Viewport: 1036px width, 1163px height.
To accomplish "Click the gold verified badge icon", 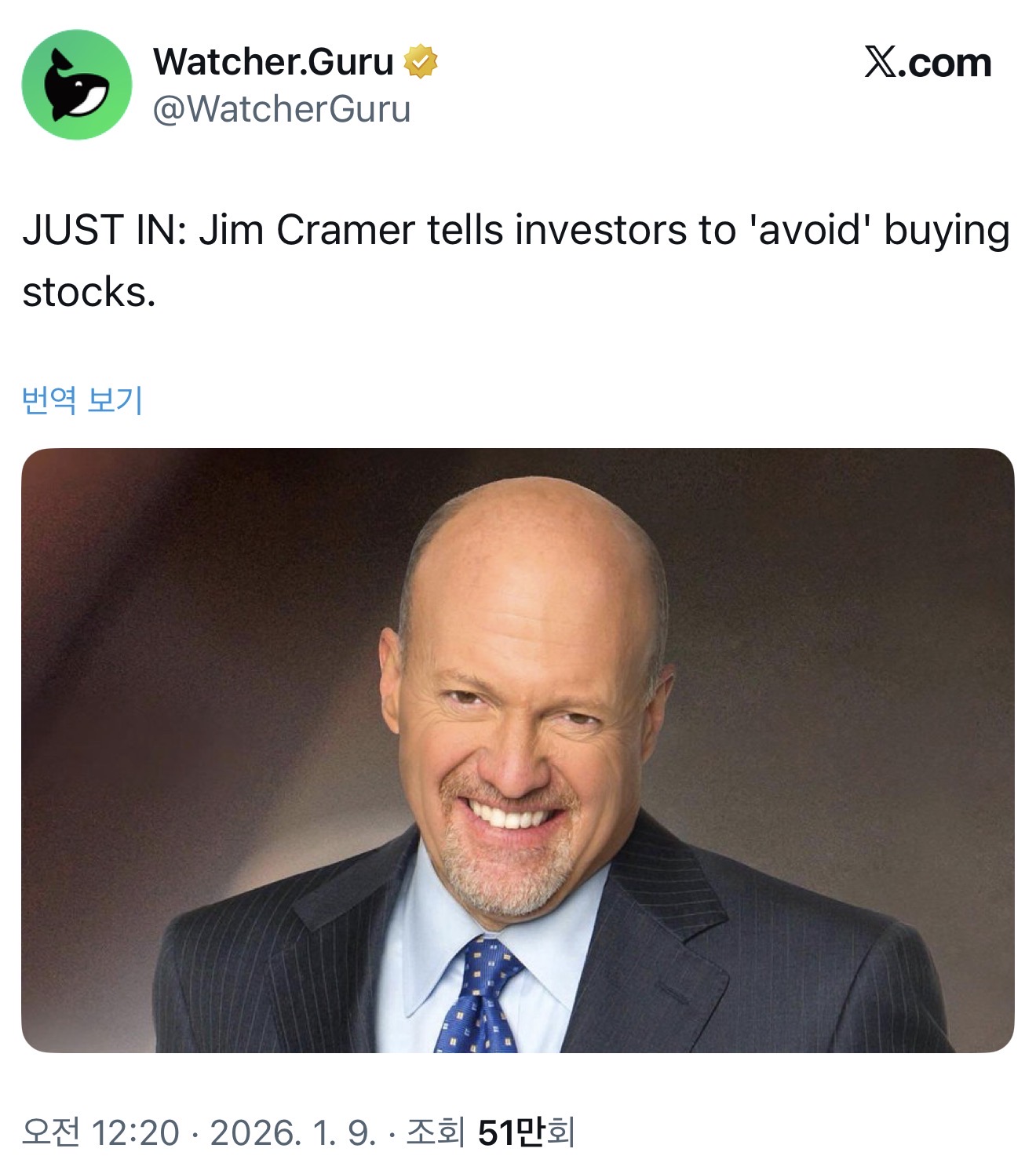I will (421, 61).
